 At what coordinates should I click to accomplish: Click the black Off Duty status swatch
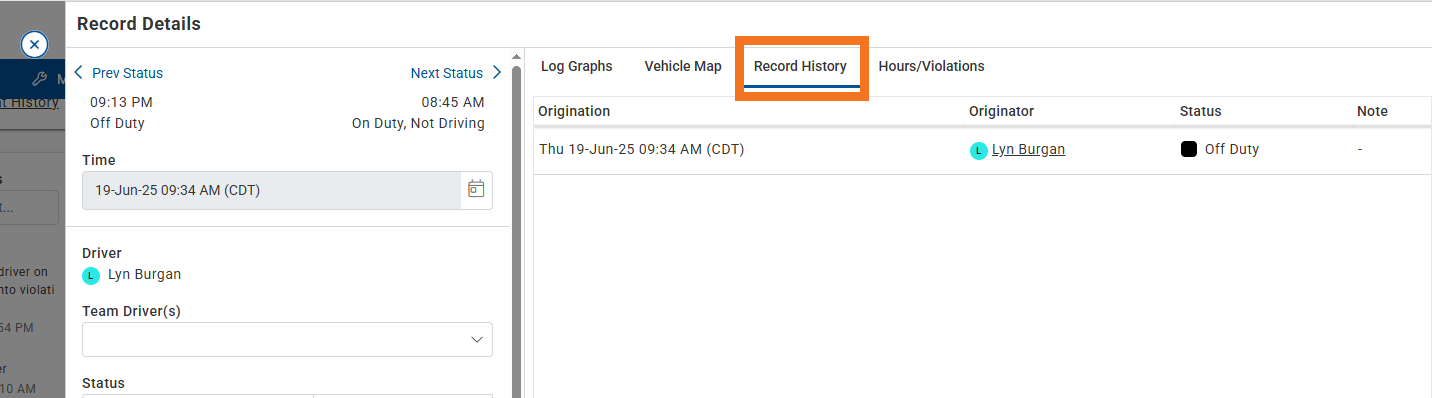click(x=1189, y=149)
